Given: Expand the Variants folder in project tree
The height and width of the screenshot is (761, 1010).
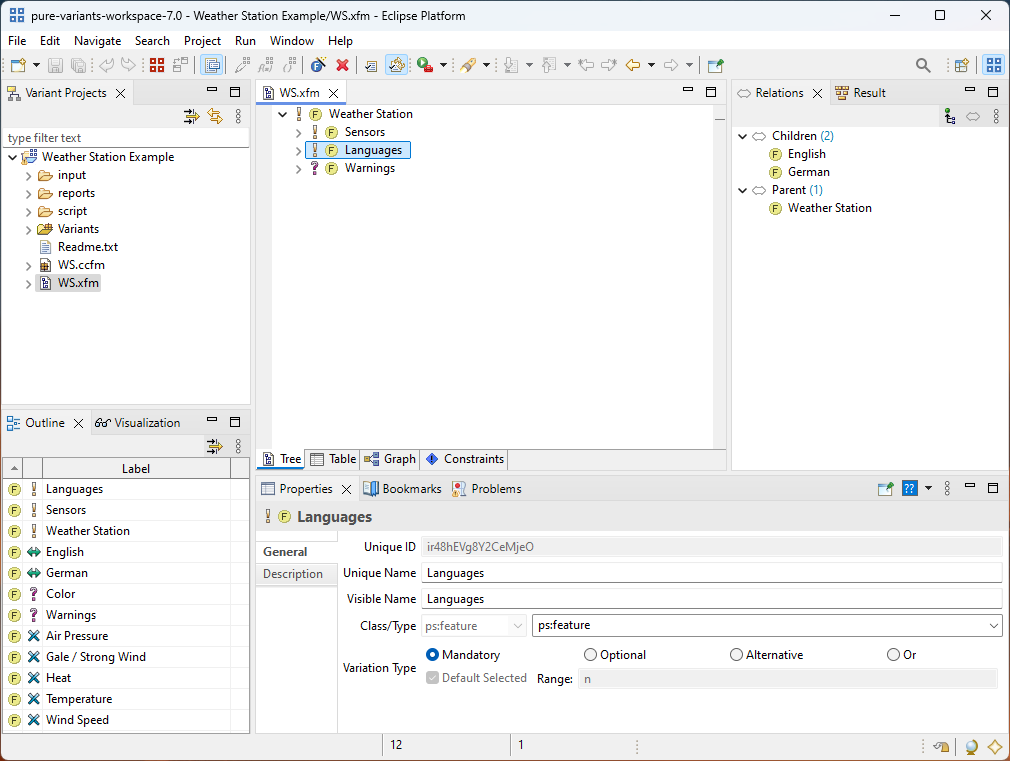Looking at the screenshot, I should point(28,229).
